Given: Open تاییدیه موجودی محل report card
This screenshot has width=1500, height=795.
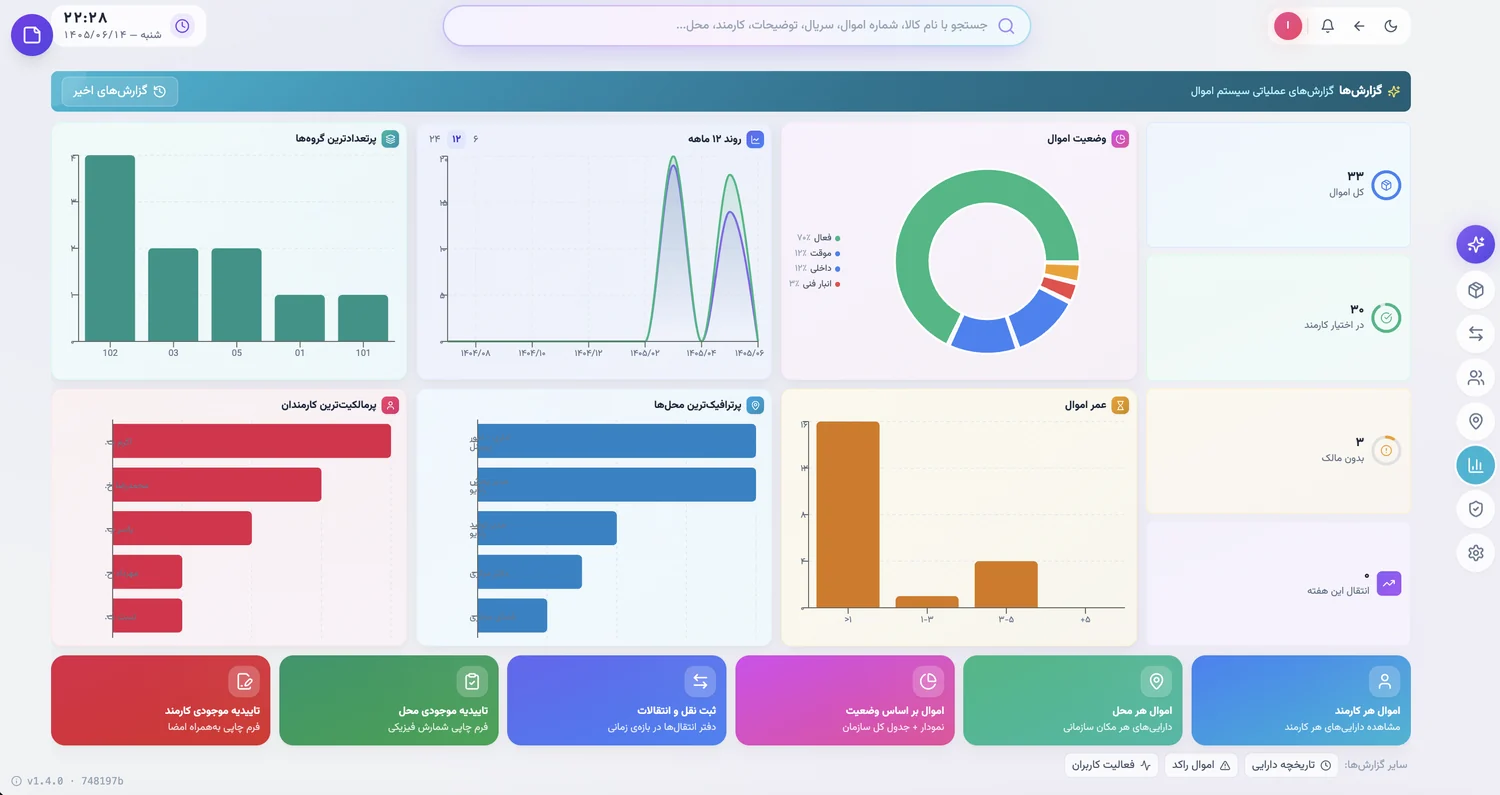Looking at the screenshot, I should (389, 700).
